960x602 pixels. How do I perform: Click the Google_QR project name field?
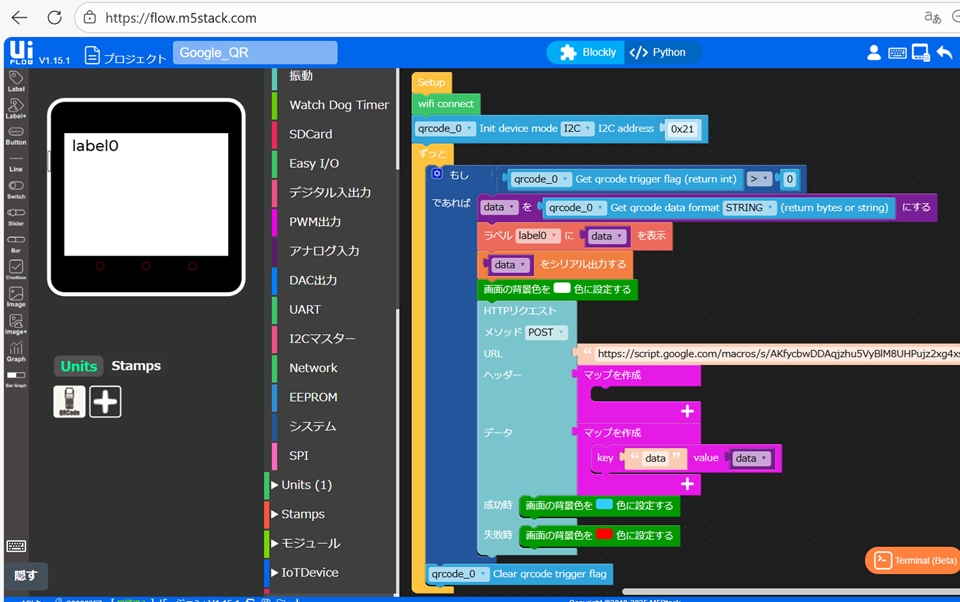254,53
